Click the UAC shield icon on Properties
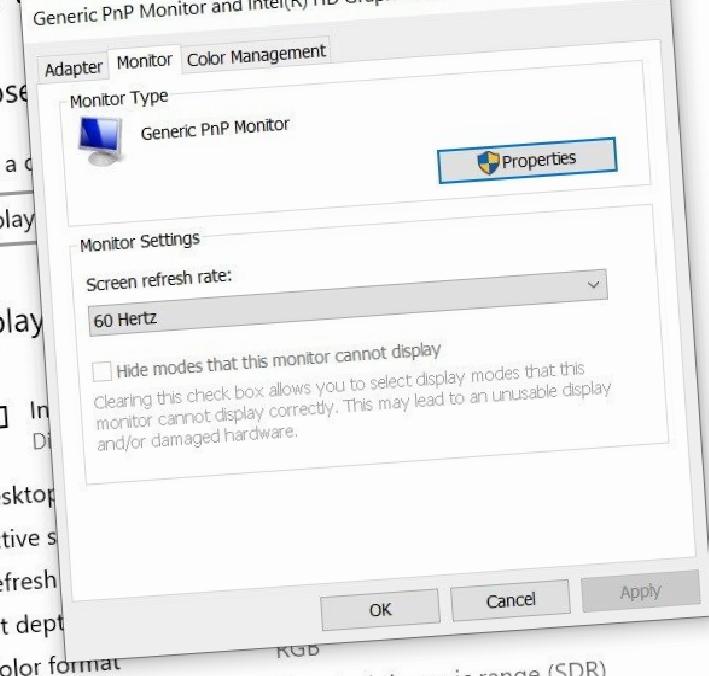Screen dimensions: 709x676 click(x=488, y=163)
